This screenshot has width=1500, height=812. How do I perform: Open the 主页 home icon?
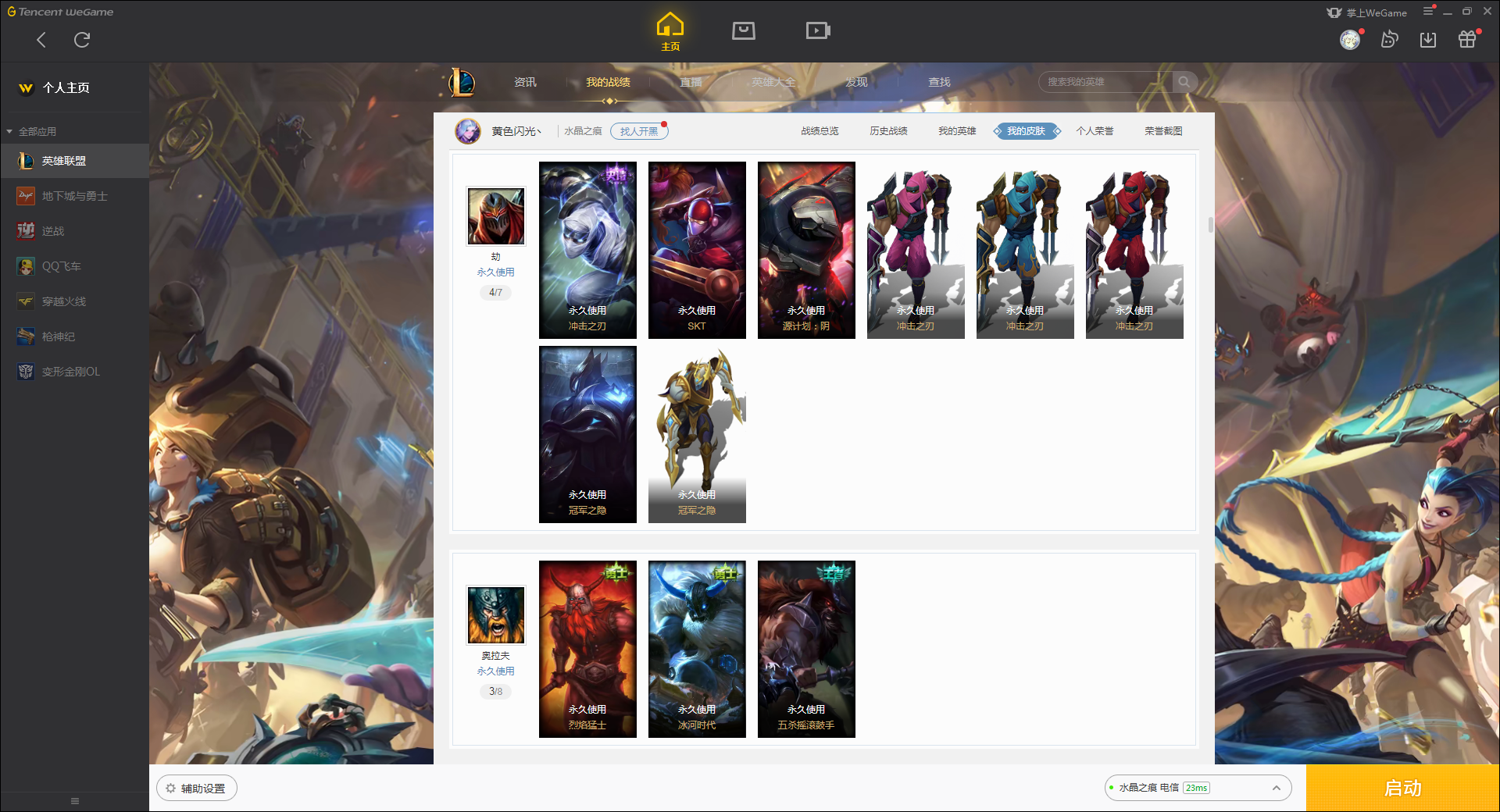(670, 32)
